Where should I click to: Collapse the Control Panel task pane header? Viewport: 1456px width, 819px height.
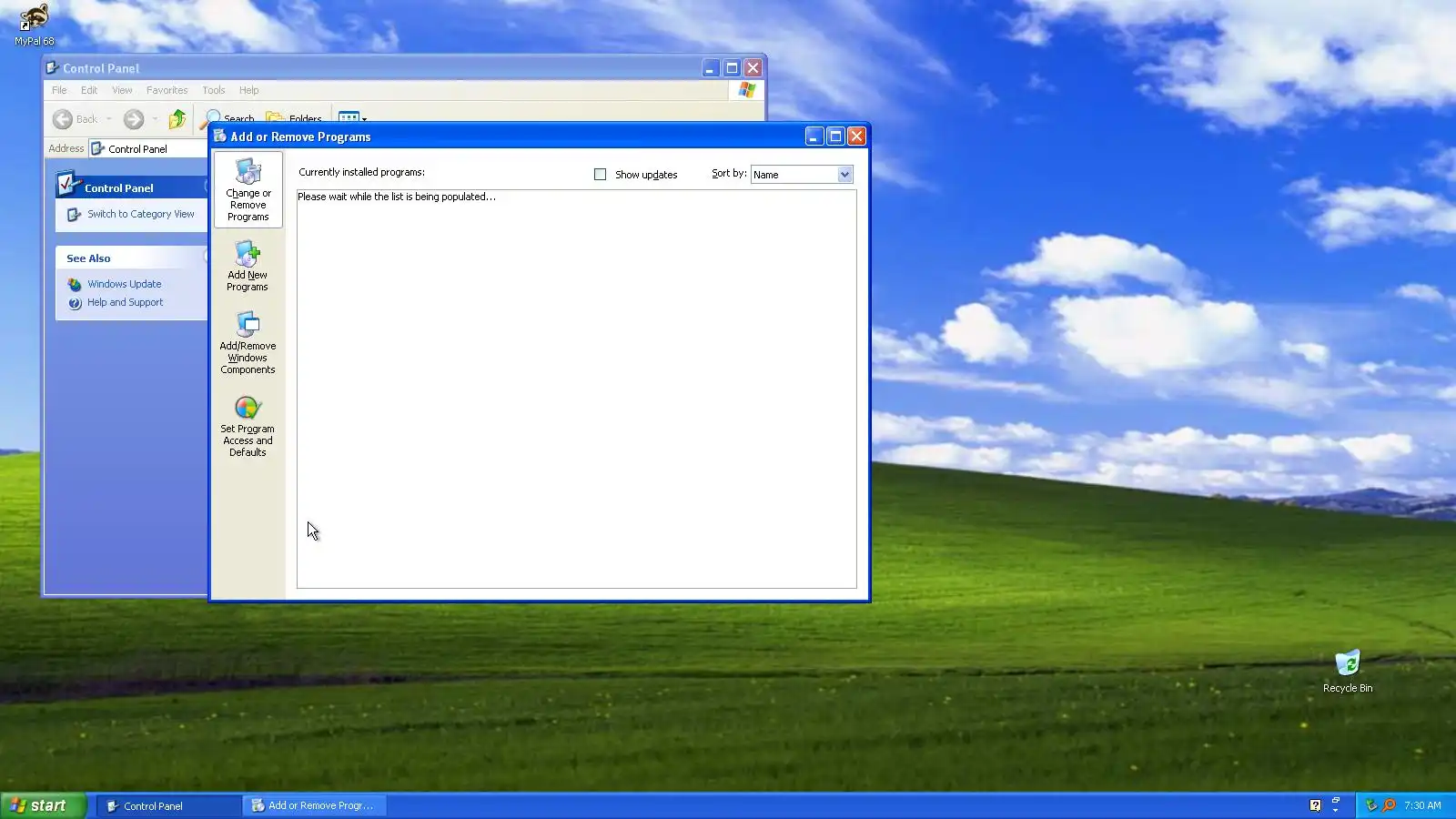coord(132,187)
